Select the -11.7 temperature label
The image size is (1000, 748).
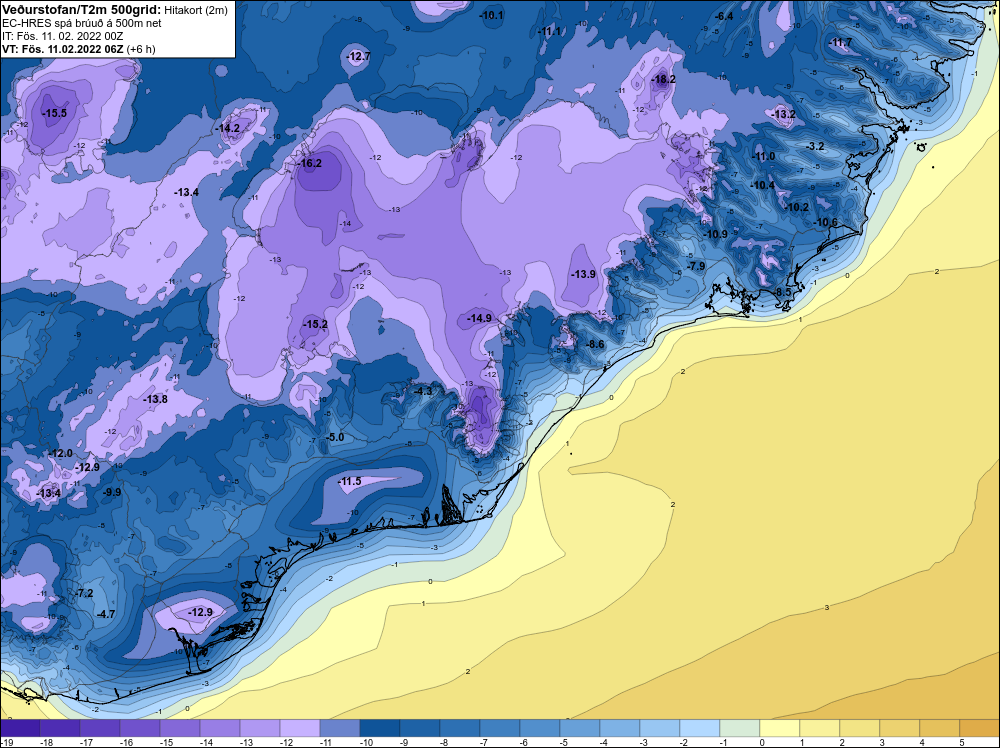pyautogui.click(x=840, y=43)
